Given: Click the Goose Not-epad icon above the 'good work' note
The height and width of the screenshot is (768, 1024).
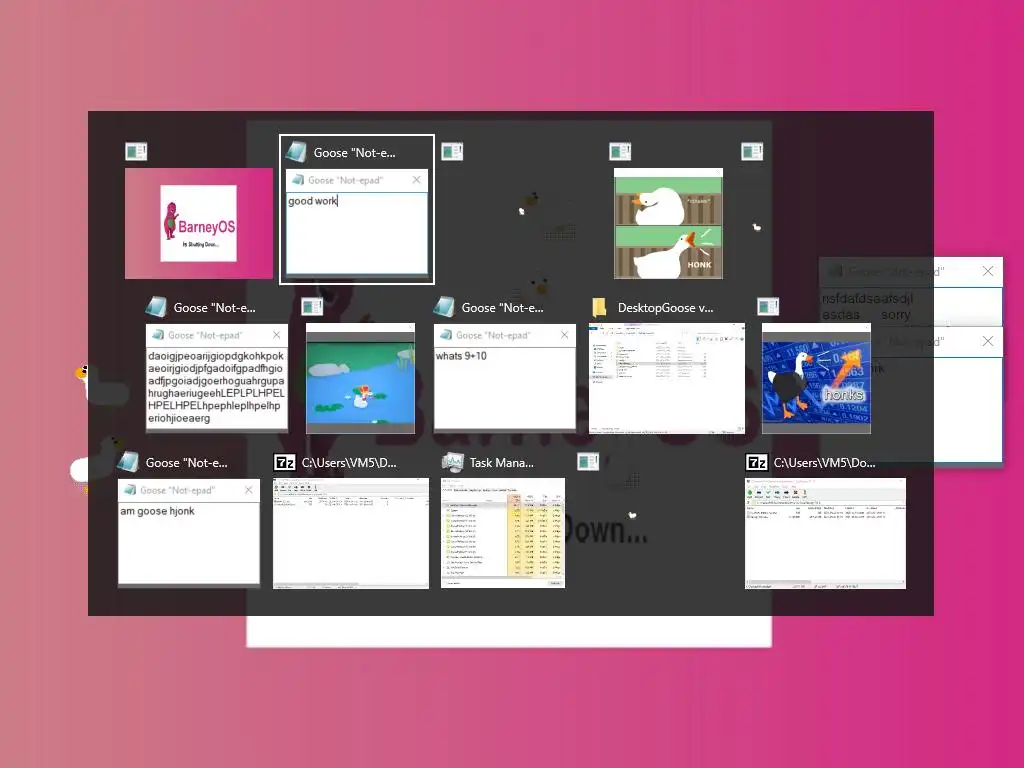Looking at the screenshot, I should point(296,152).
